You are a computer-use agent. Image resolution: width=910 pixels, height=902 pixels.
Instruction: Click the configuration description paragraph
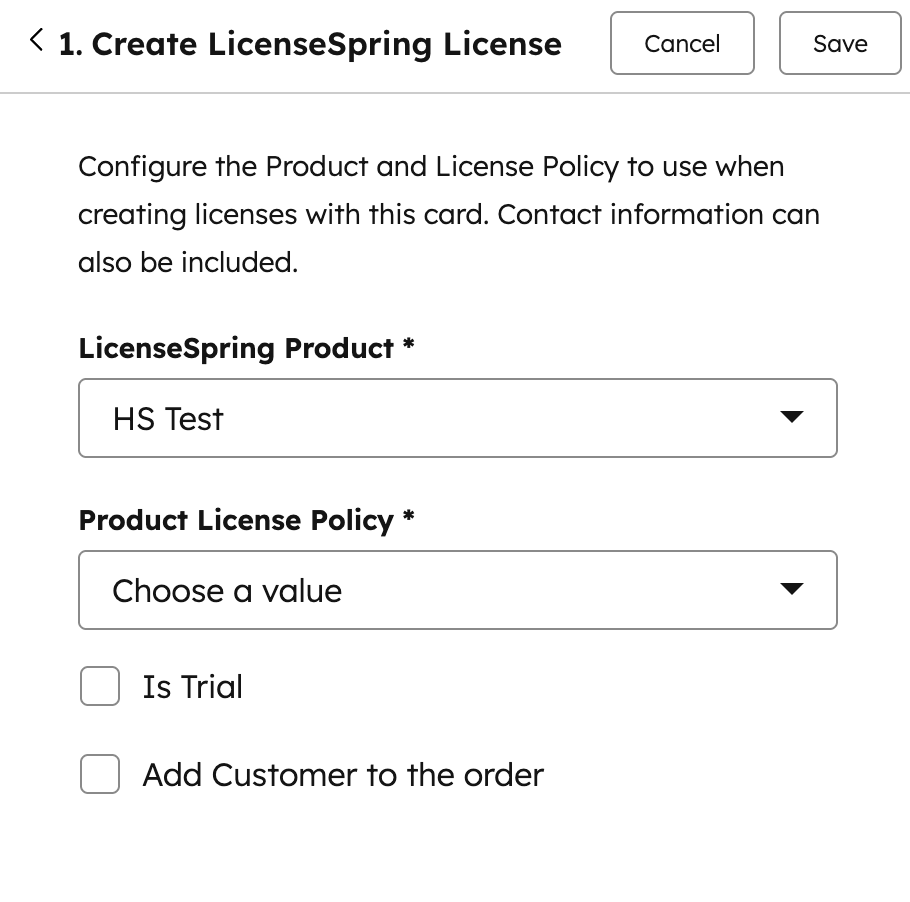click(x=448, y=214)
